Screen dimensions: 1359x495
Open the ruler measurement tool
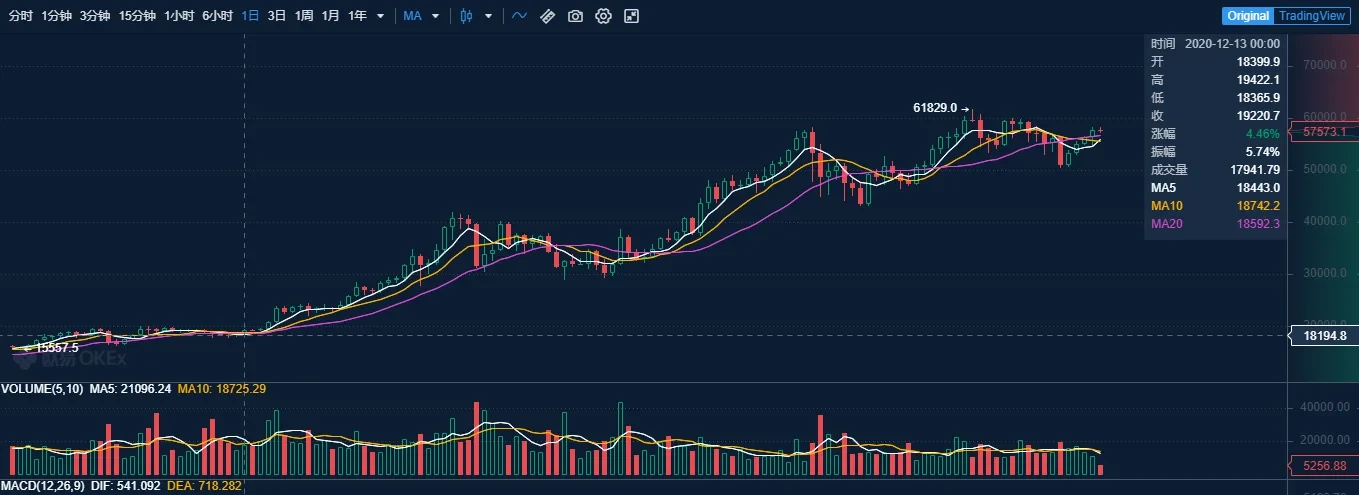tap(547, 16)
